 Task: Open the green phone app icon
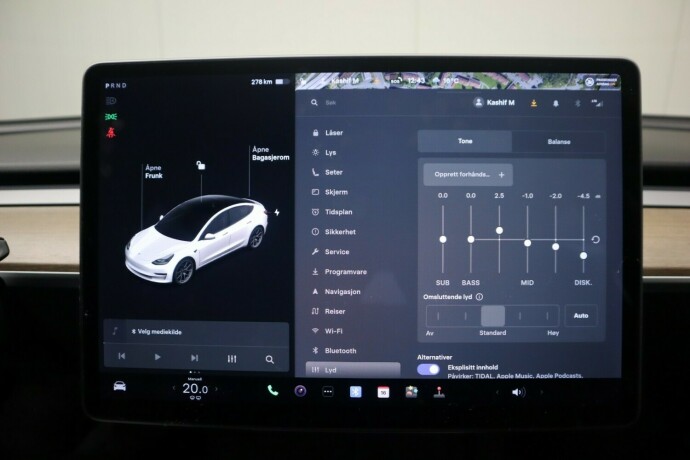(272, 390)
